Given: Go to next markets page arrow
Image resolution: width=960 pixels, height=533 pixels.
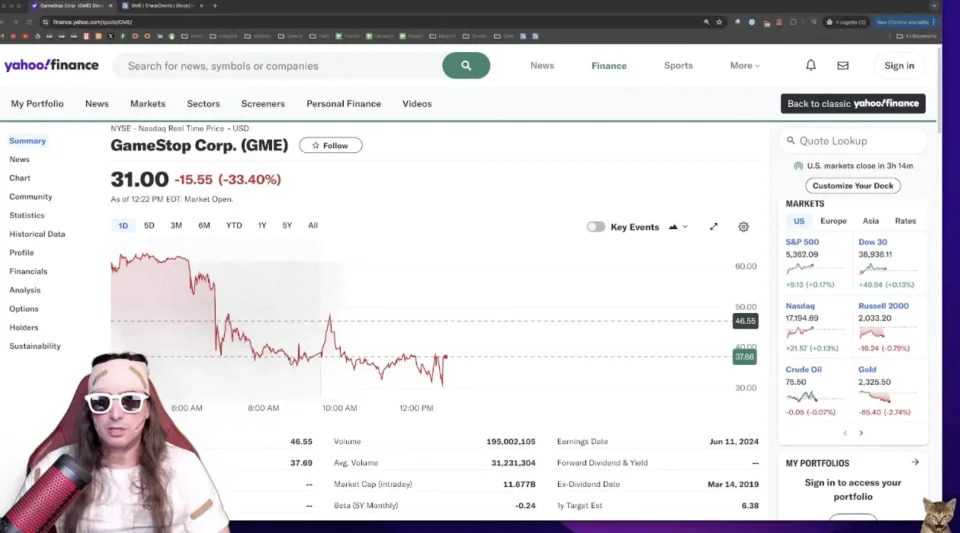Looking at the screenshot, I should tap(861, 433).
